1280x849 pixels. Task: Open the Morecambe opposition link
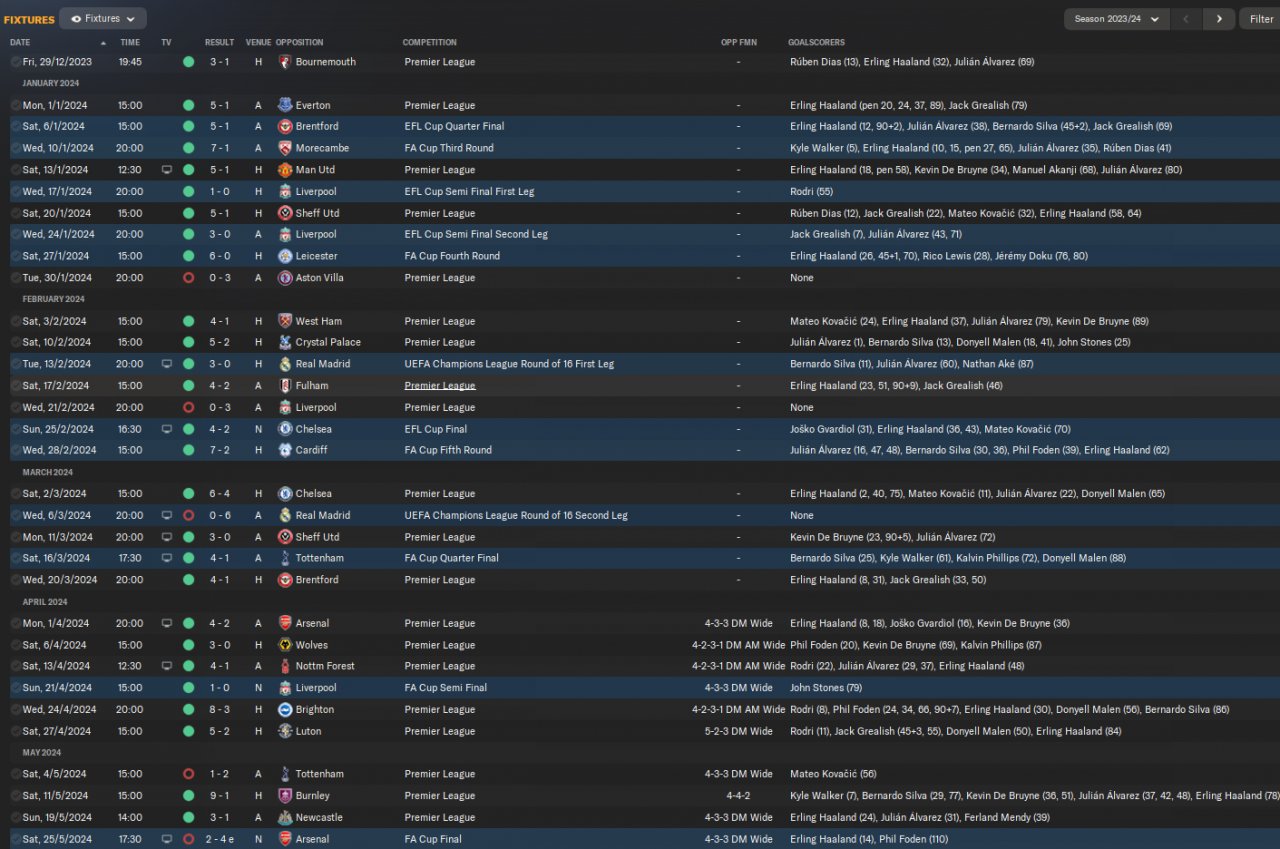pyautogui.click(x=322, y=148)
